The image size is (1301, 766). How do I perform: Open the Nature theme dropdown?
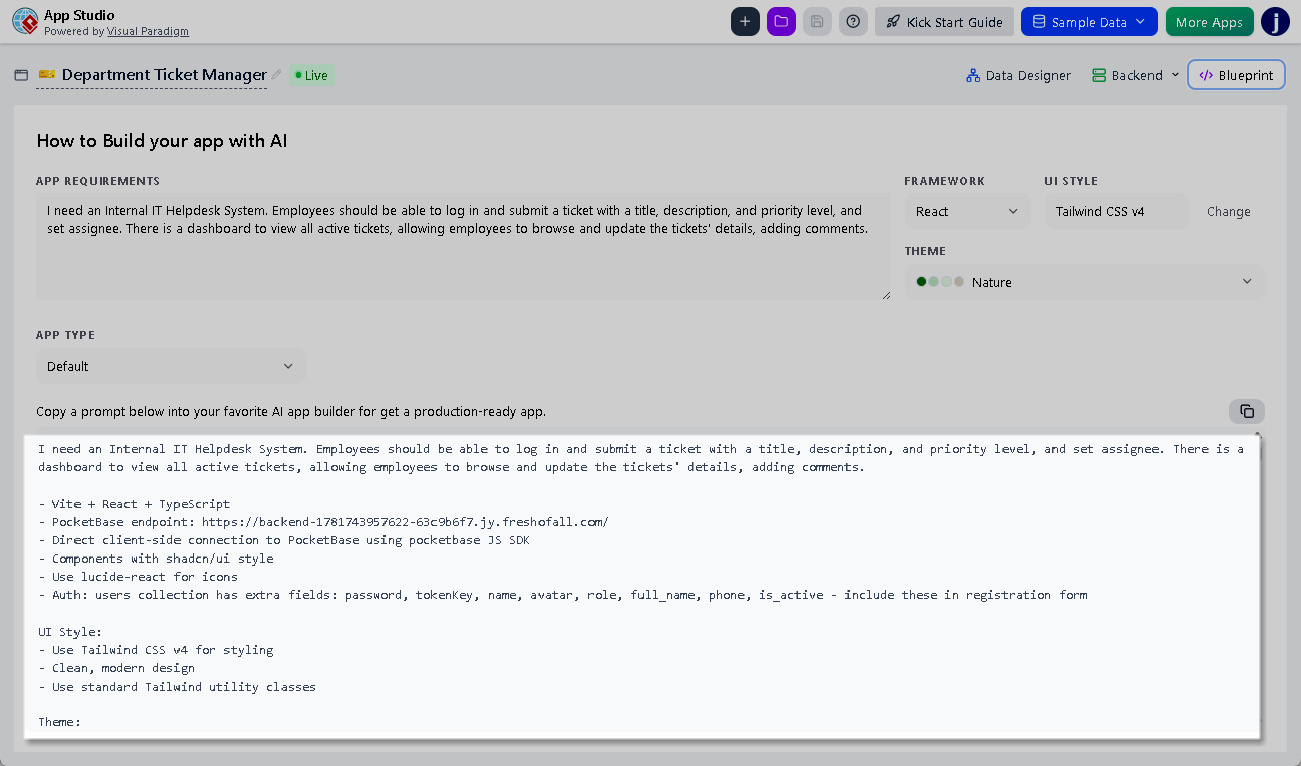[1084, 282]
